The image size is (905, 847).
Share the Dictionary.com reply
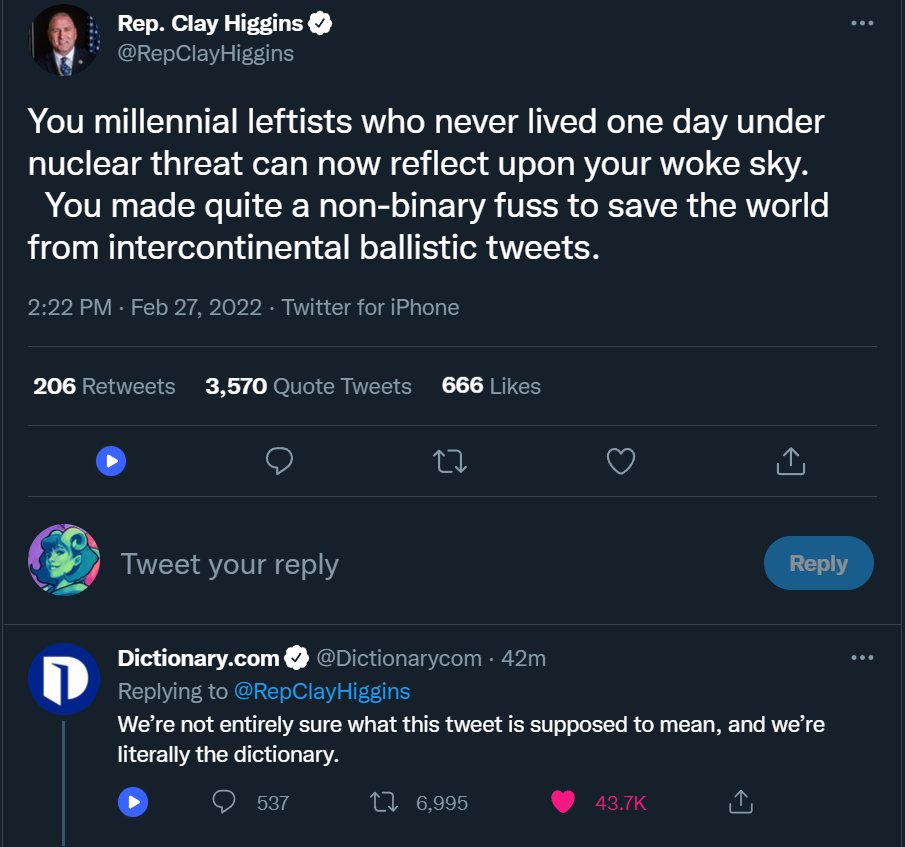pos(740,802)
